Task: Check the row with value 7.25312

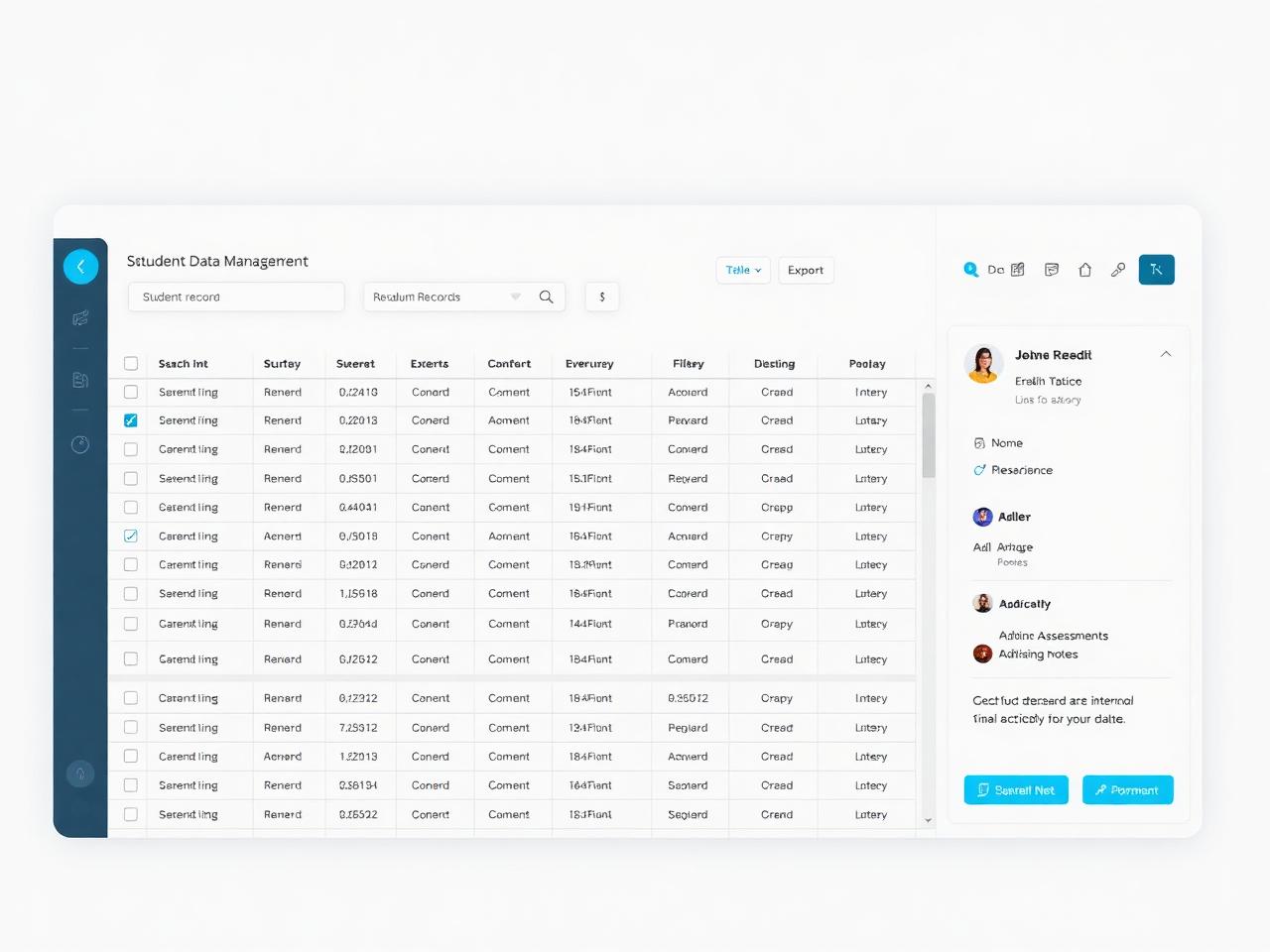Action: click(x=130, y=727)
